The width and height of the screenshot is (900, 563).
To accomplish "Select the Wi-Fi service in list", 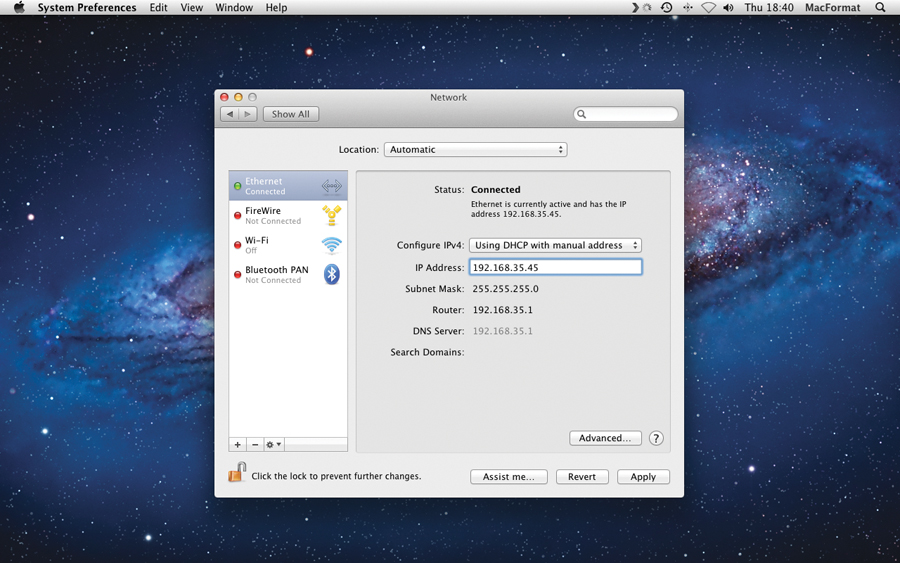I will click(x=288, y=245).
